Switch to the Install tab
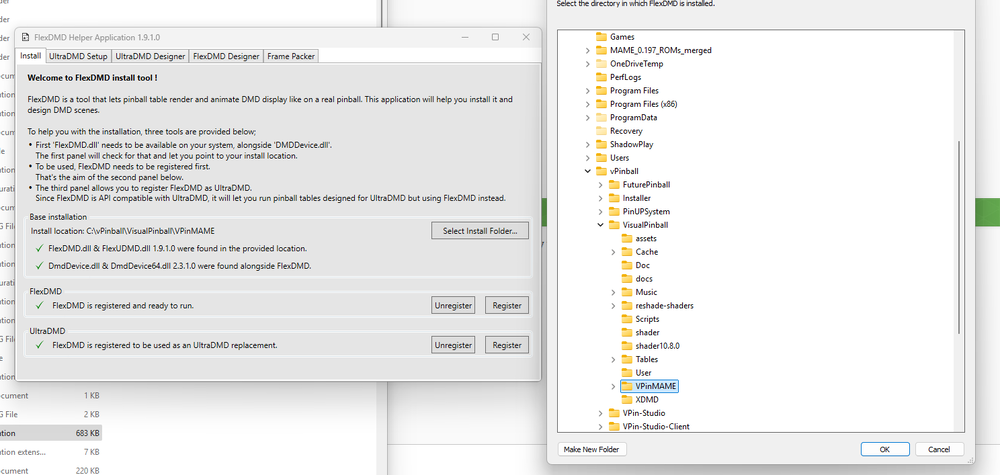 coord(31,56)
